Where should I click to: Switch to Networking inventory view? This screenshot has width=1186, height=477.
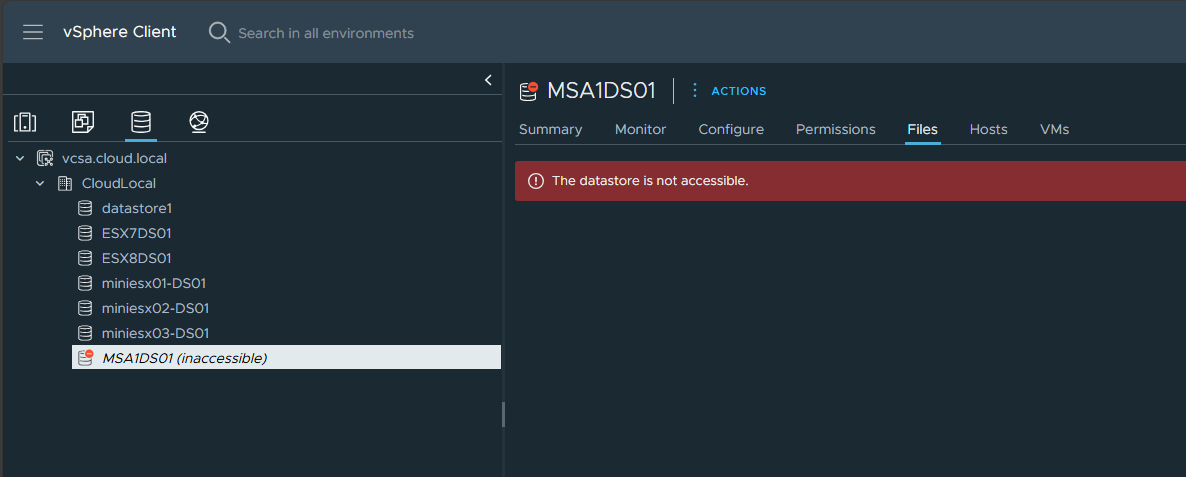[199, 122]
